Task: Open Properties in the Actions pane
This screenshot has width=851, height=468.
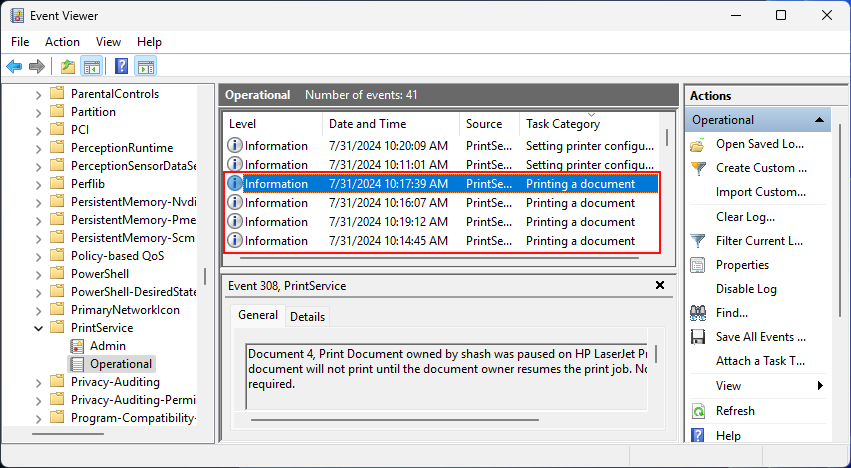Action: (x=742, y=265)
